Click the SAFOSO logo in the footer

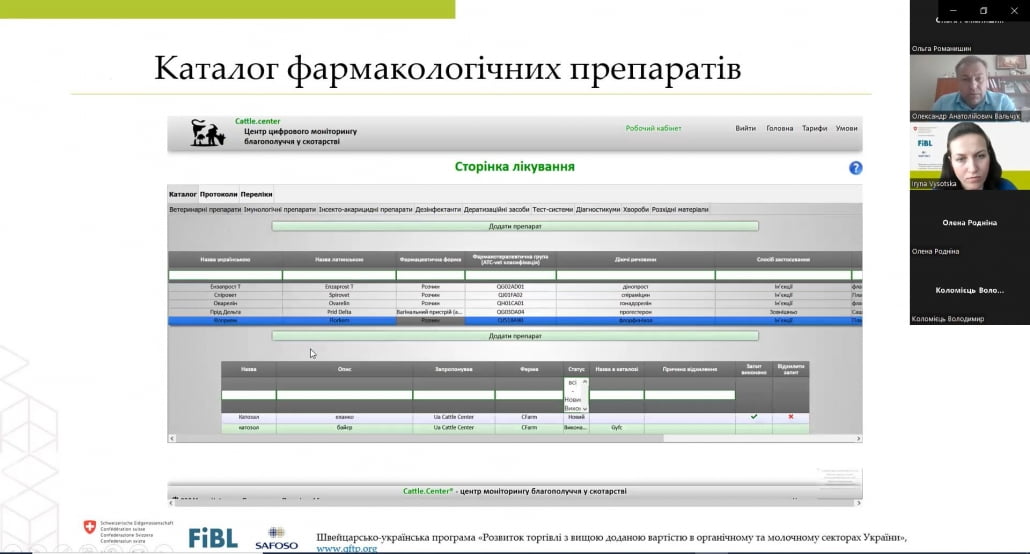pyautogui.click(x=276, y=538)
